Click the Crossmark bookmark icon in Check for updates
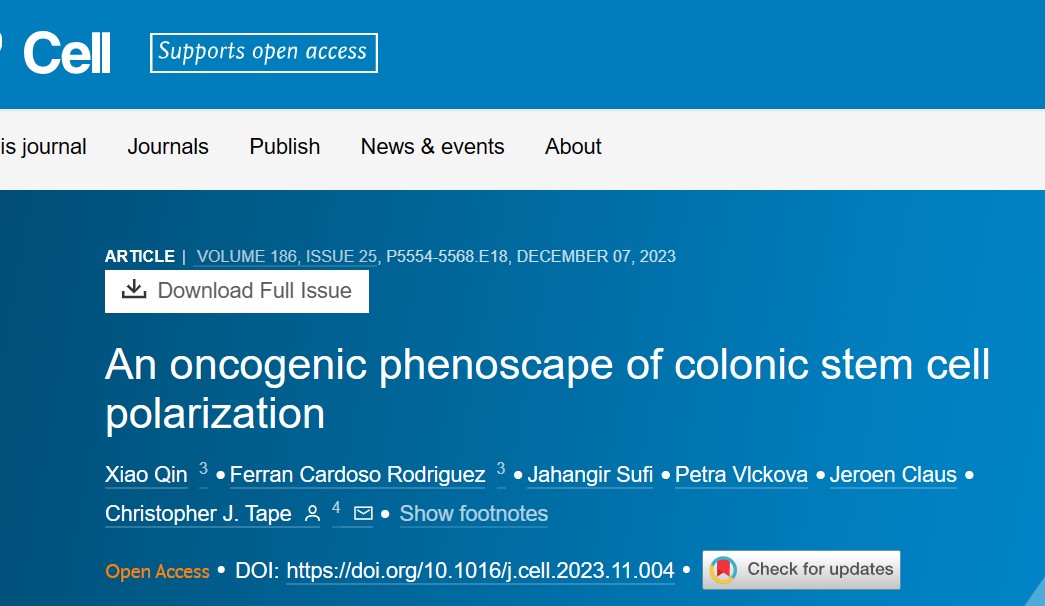This screenshot has height=606, width=1045. click(723, 569)
